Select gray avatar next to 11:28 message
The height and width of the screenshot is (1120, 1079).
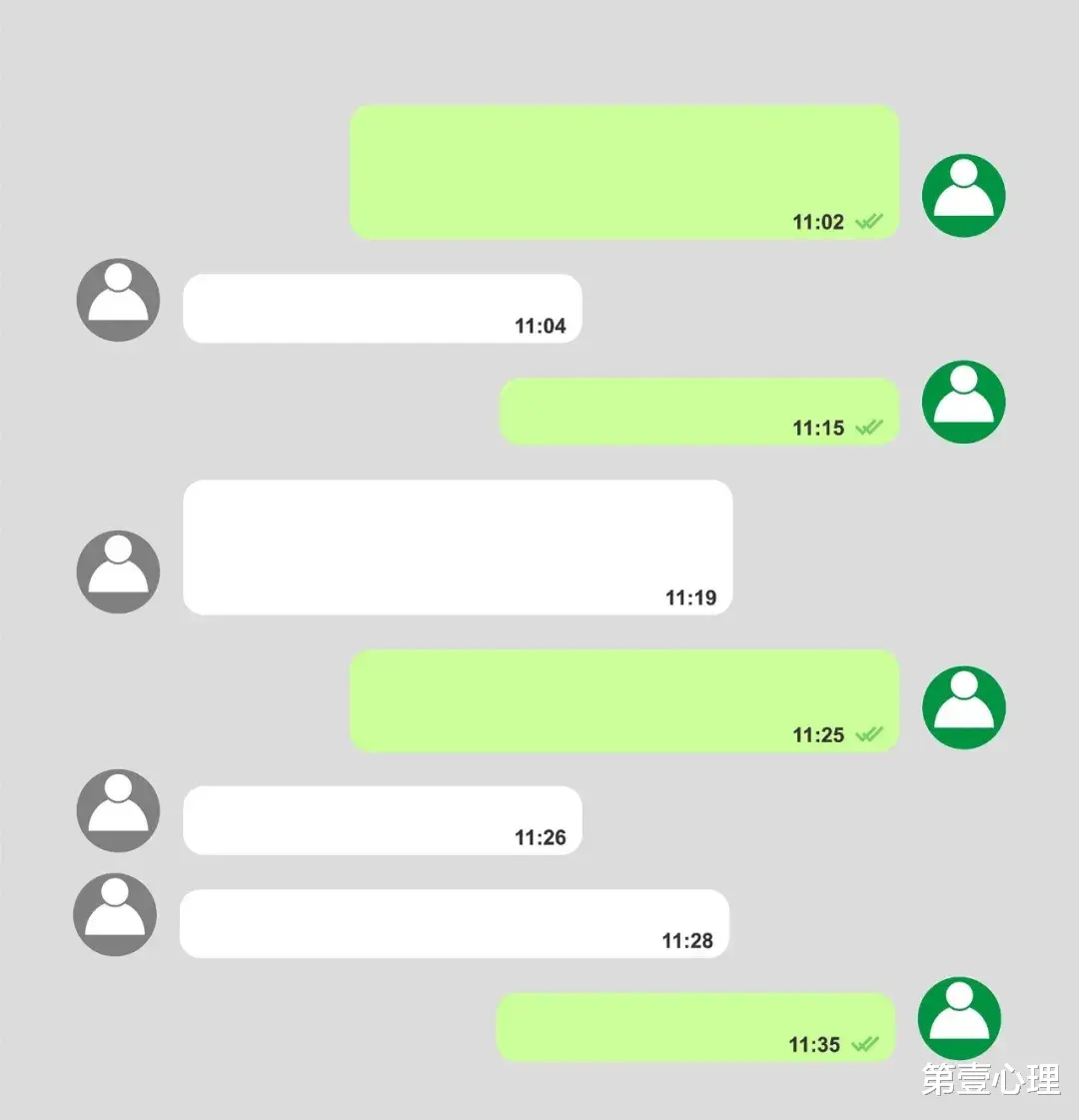coord(115,914)
